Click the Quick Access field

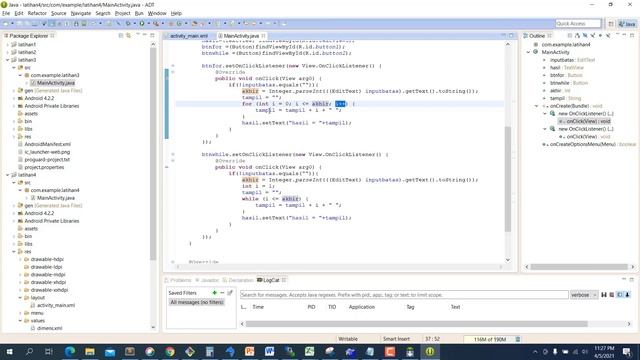(x=578, y=24)
